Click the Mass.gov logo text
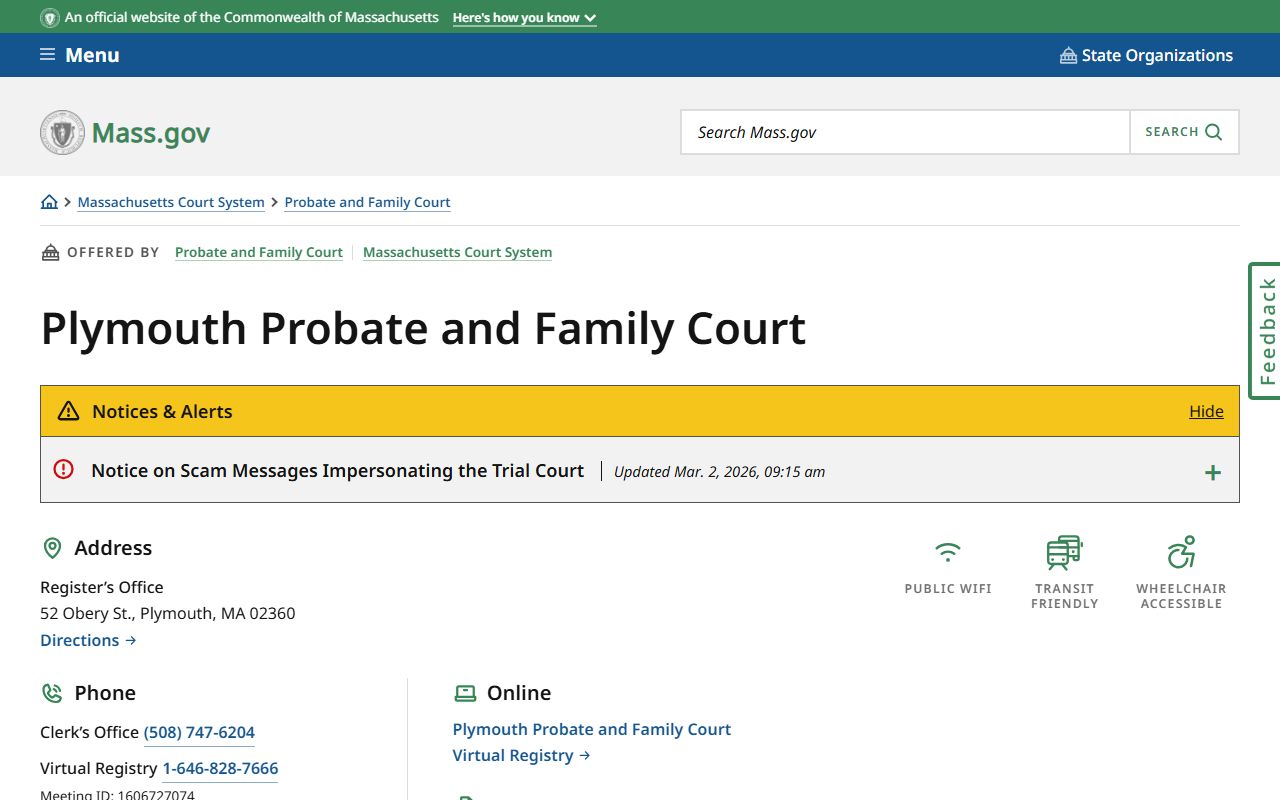The width and height of the screenshot is (1280, 800). click(x=151, y=133)
